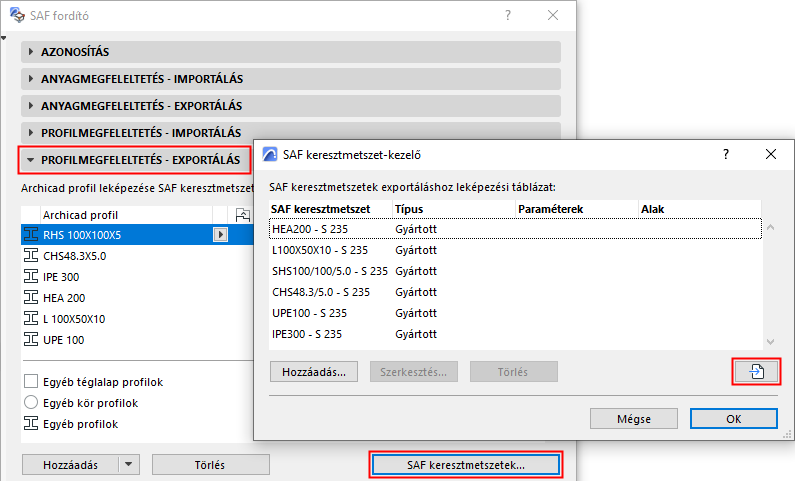
Task: Select the SHS100/100/5.0 - S 235 row
Action: coord(515,271)
